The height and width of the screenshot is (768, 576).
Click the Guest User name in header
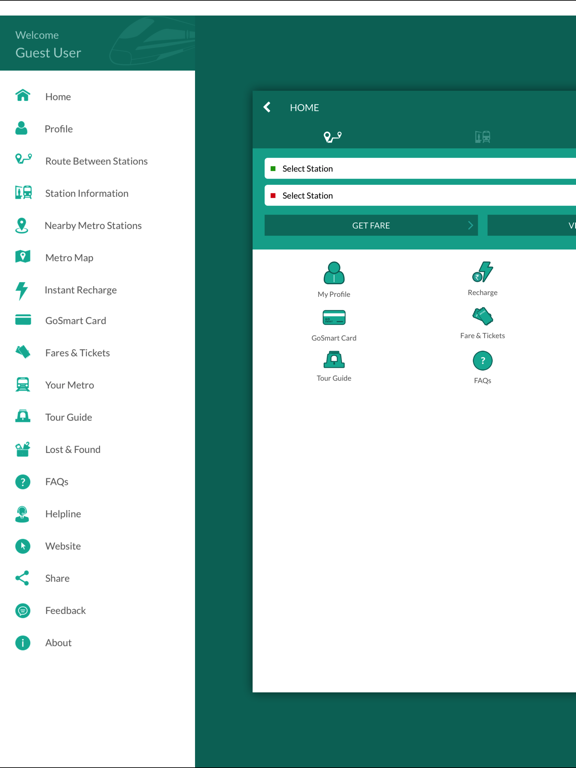(x=48, y=53)
